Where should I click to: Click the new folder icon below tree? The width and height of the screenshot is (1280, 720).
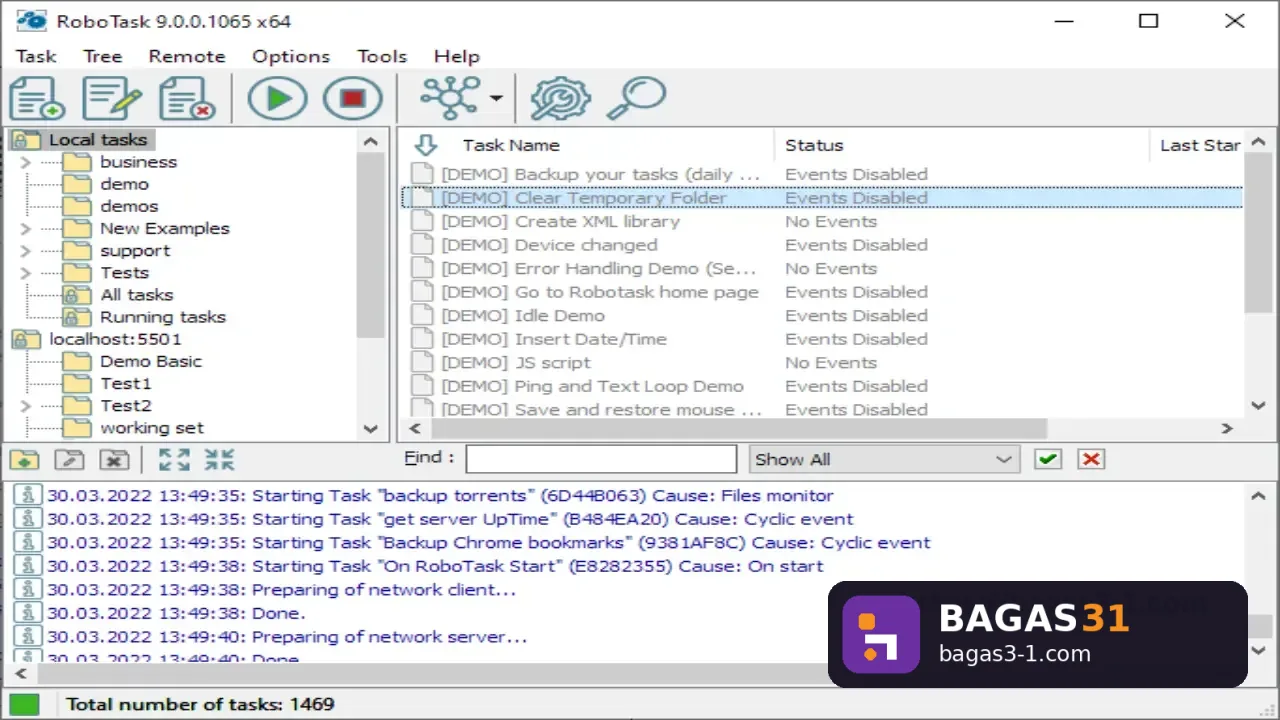[25, 459]
